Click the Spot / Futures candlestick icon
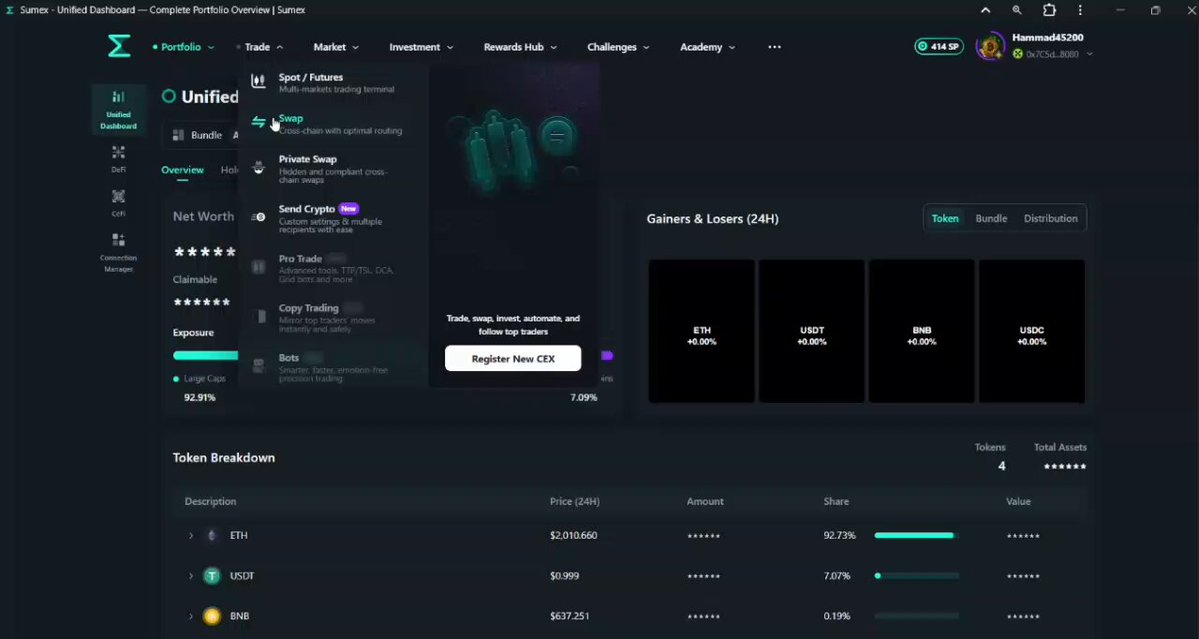Image resolution: width=1199 pixels, height=639 pixels. click(x=258, y=80)
